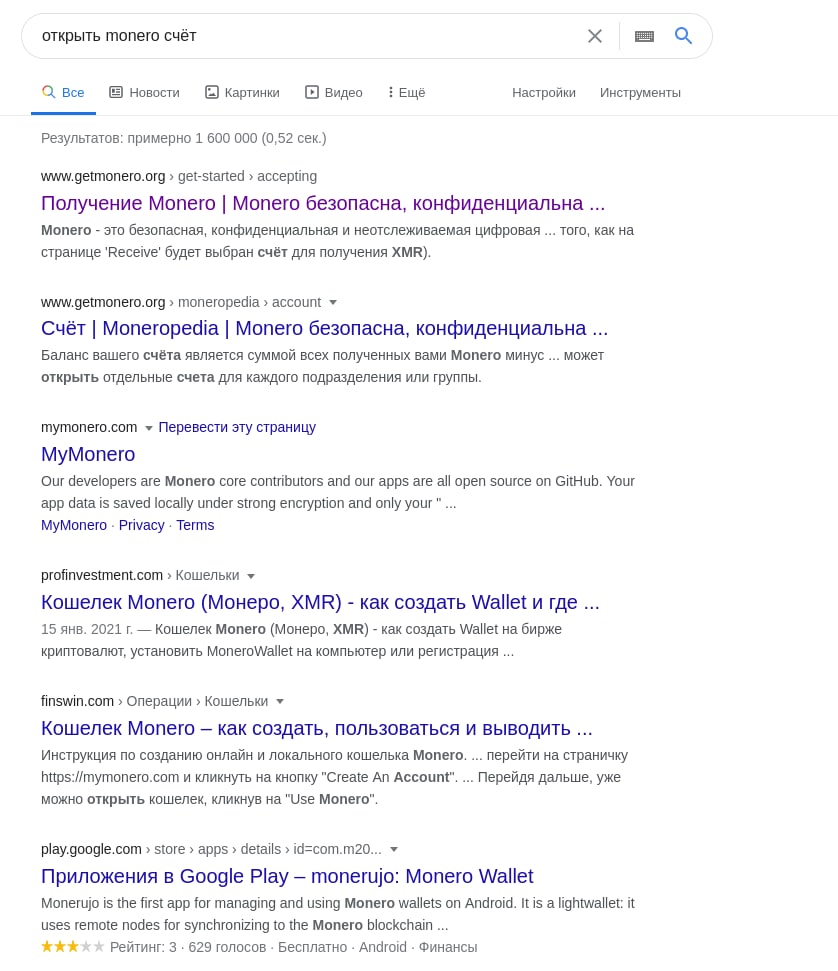Expand arrow next to mymonero.com
Viewport: 838px width, 971px height.
point(148,428)
